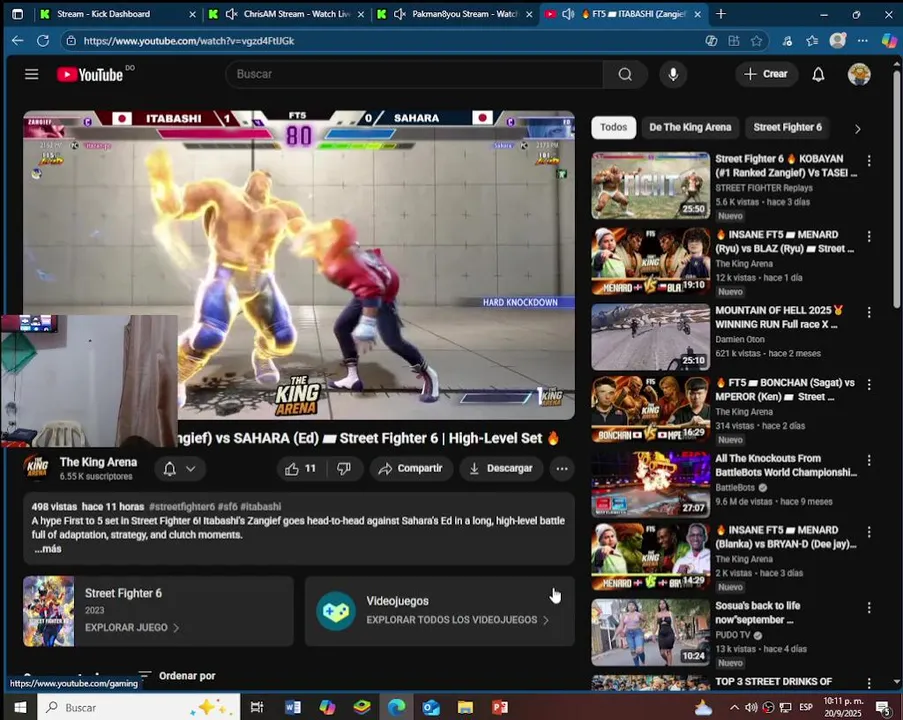
Task: Toggle channel subscription notification bell
Action: tap(169, 469)
